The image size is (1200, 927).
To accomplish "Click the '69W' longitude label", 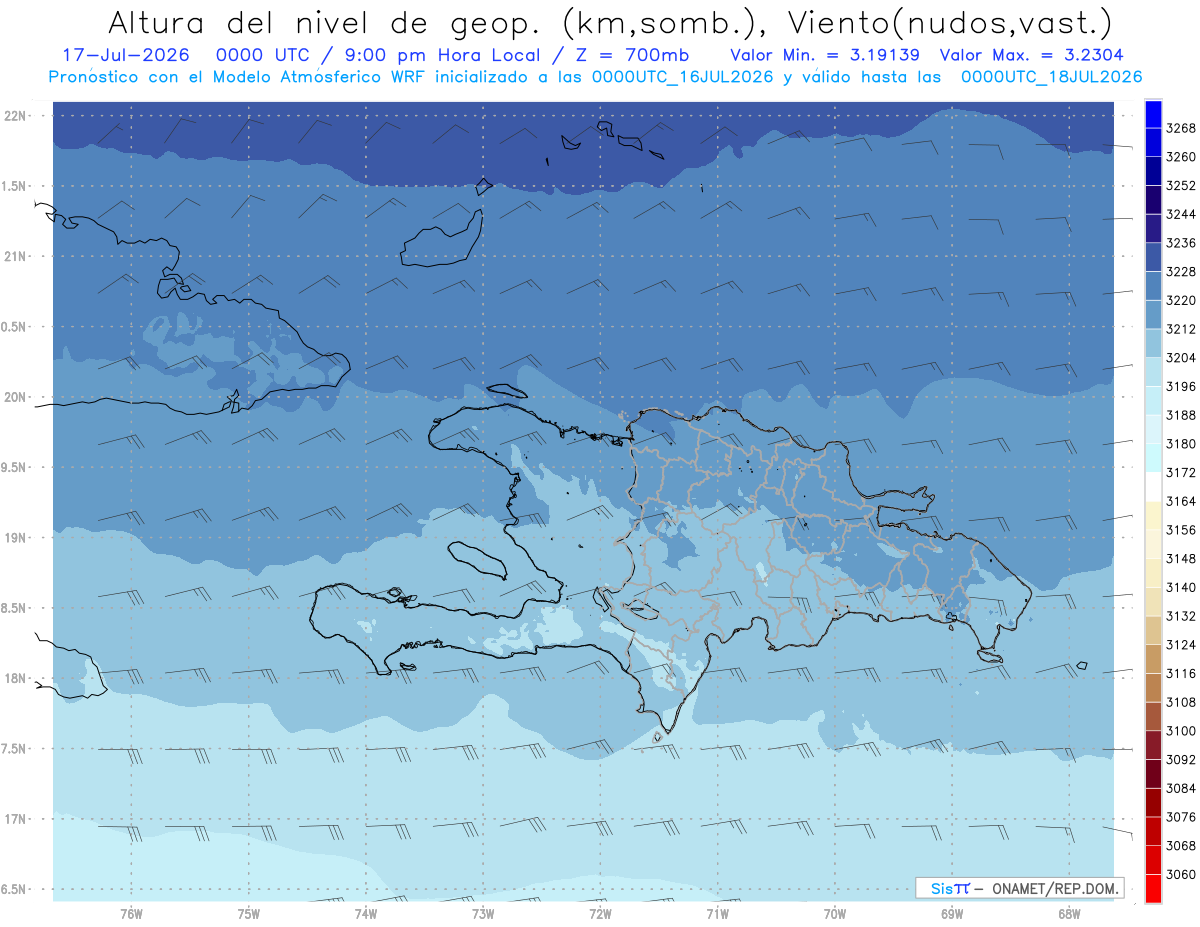I will click(952, 914).
